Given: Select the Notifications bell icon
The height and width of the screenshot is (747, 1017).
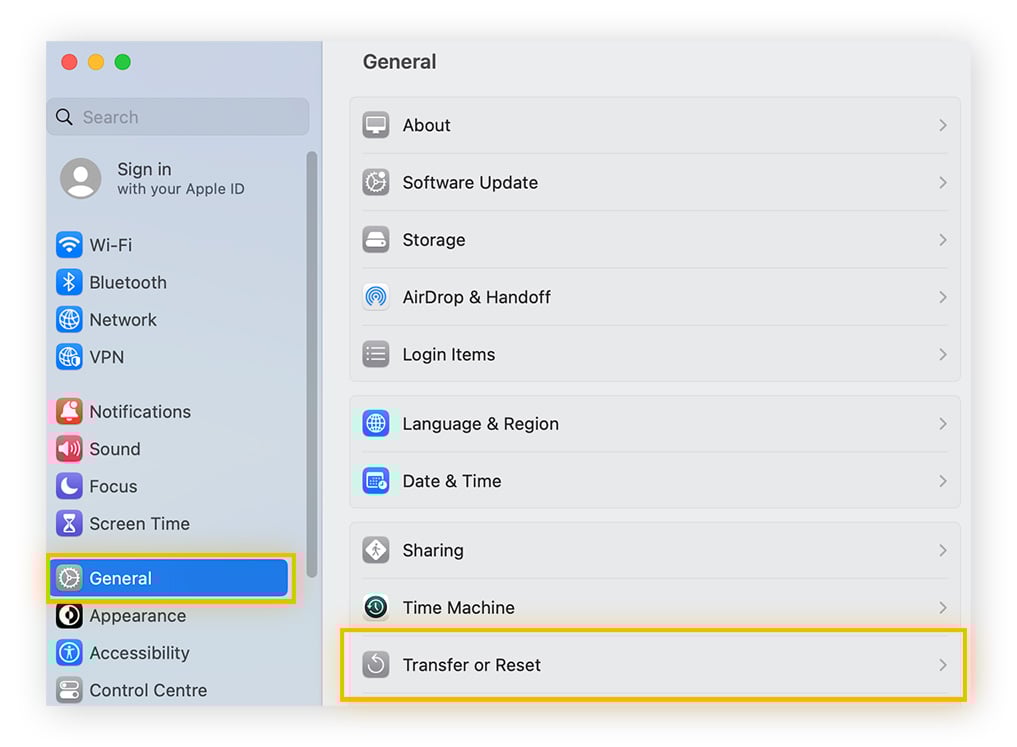Looking at the screenshot, I should tap(68, 411).
